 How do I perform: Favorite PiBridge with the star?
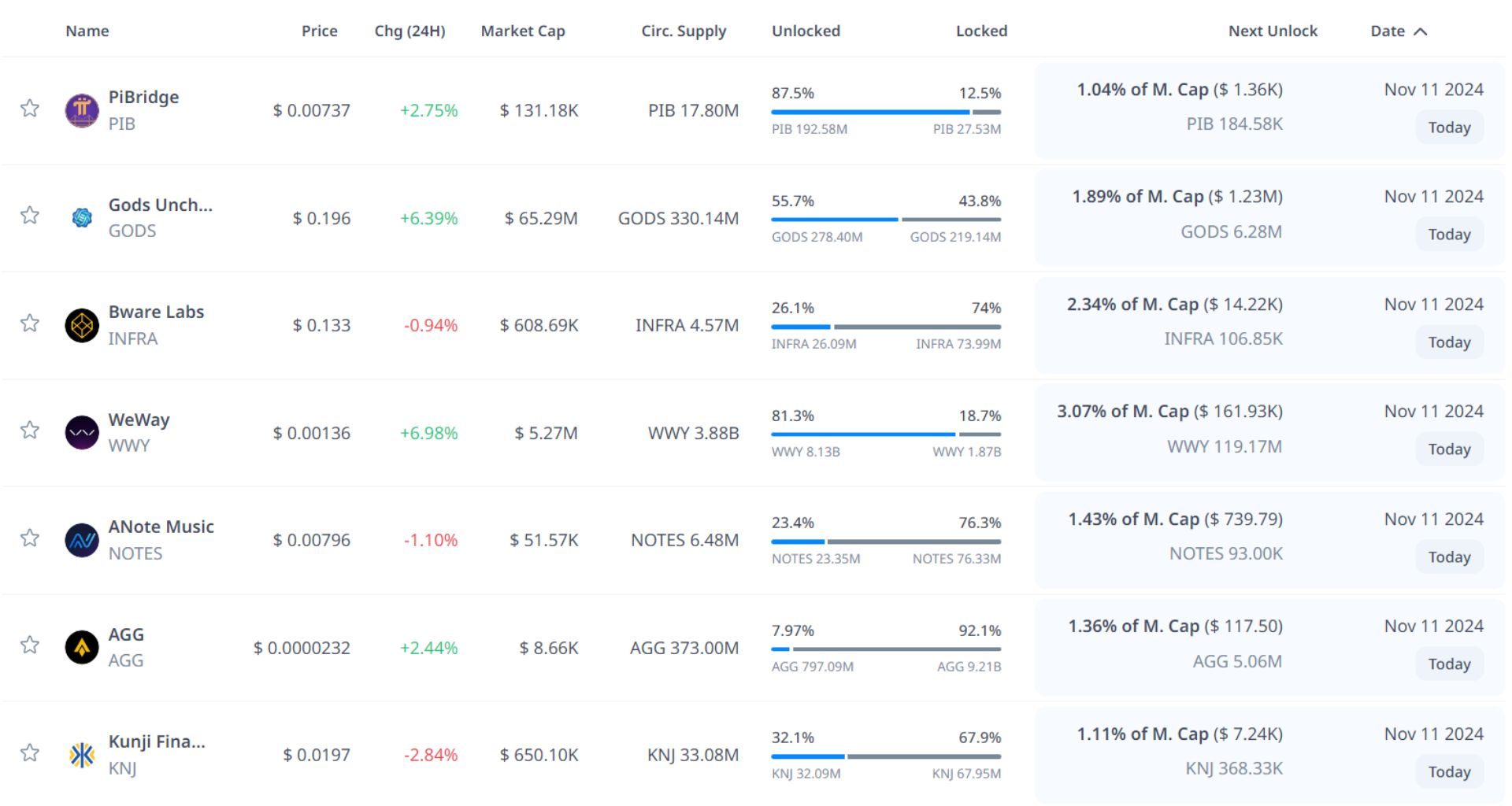pos(30,108)
